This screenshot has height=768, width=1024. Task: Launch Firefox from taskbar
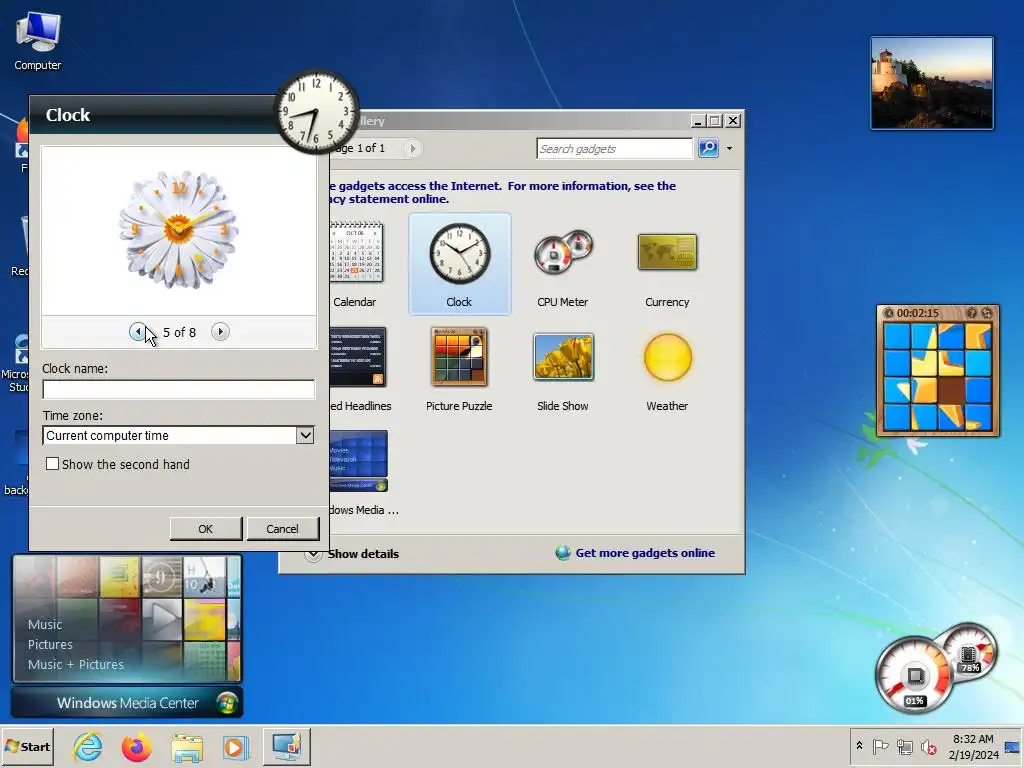click(x=137, y=747)
